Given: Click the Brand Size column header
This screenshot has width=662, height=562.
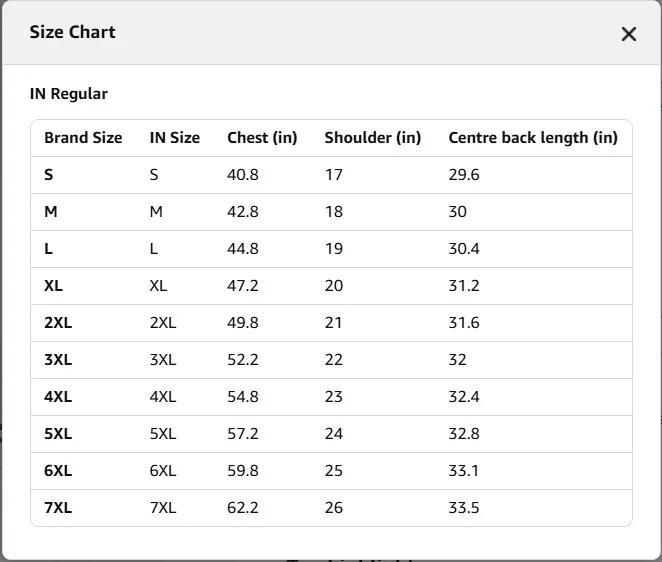Looking at the screenshot, I should [83, 138].
